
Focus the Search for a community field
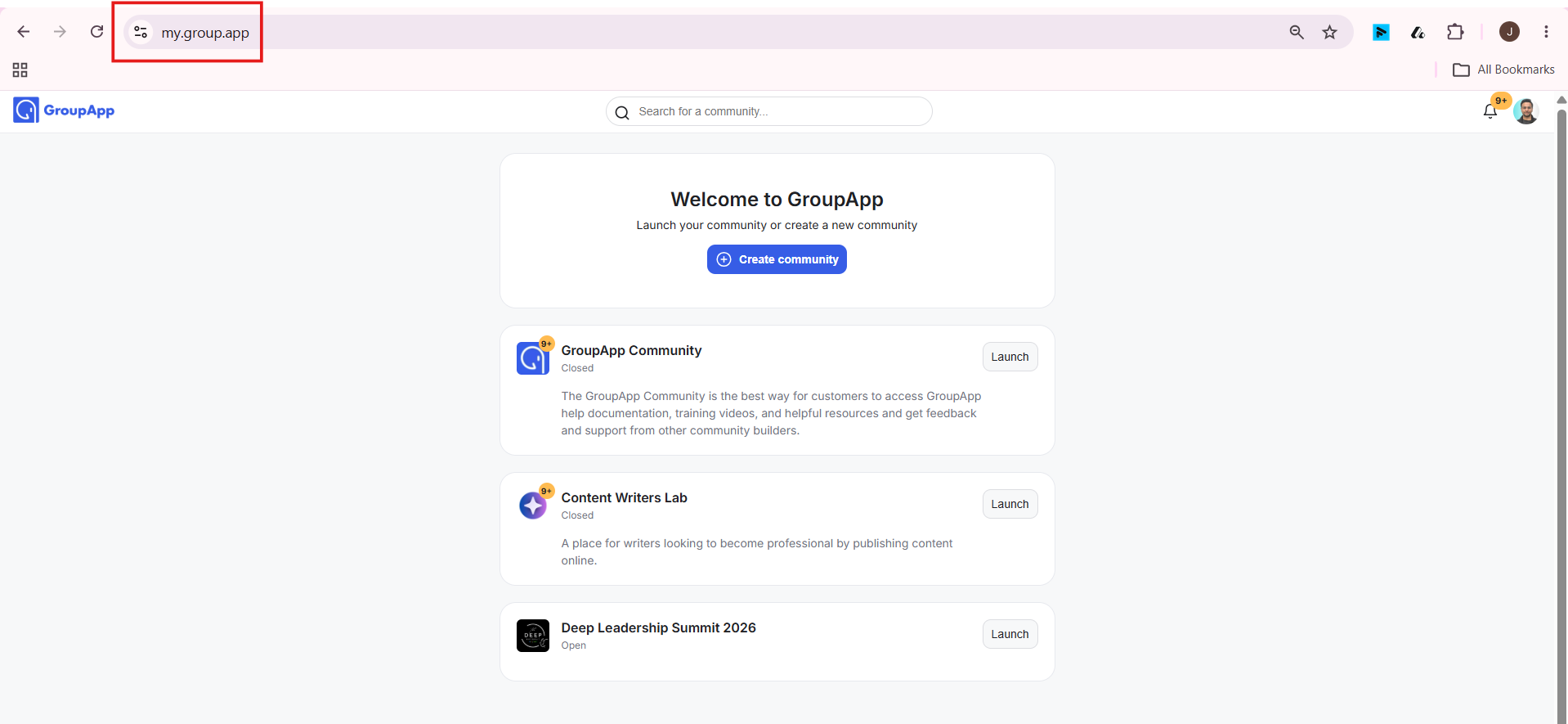(x=768, y=111)
